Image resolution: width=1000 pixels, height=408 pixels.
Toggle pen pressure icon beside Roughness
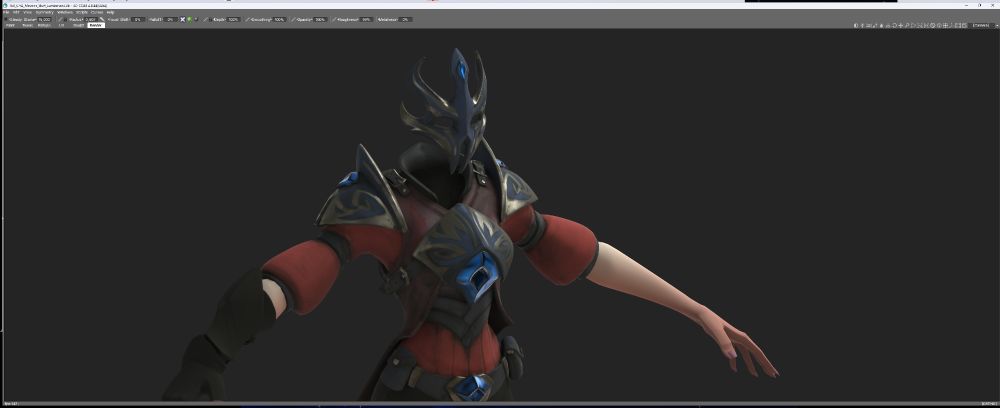click(334, 19)
